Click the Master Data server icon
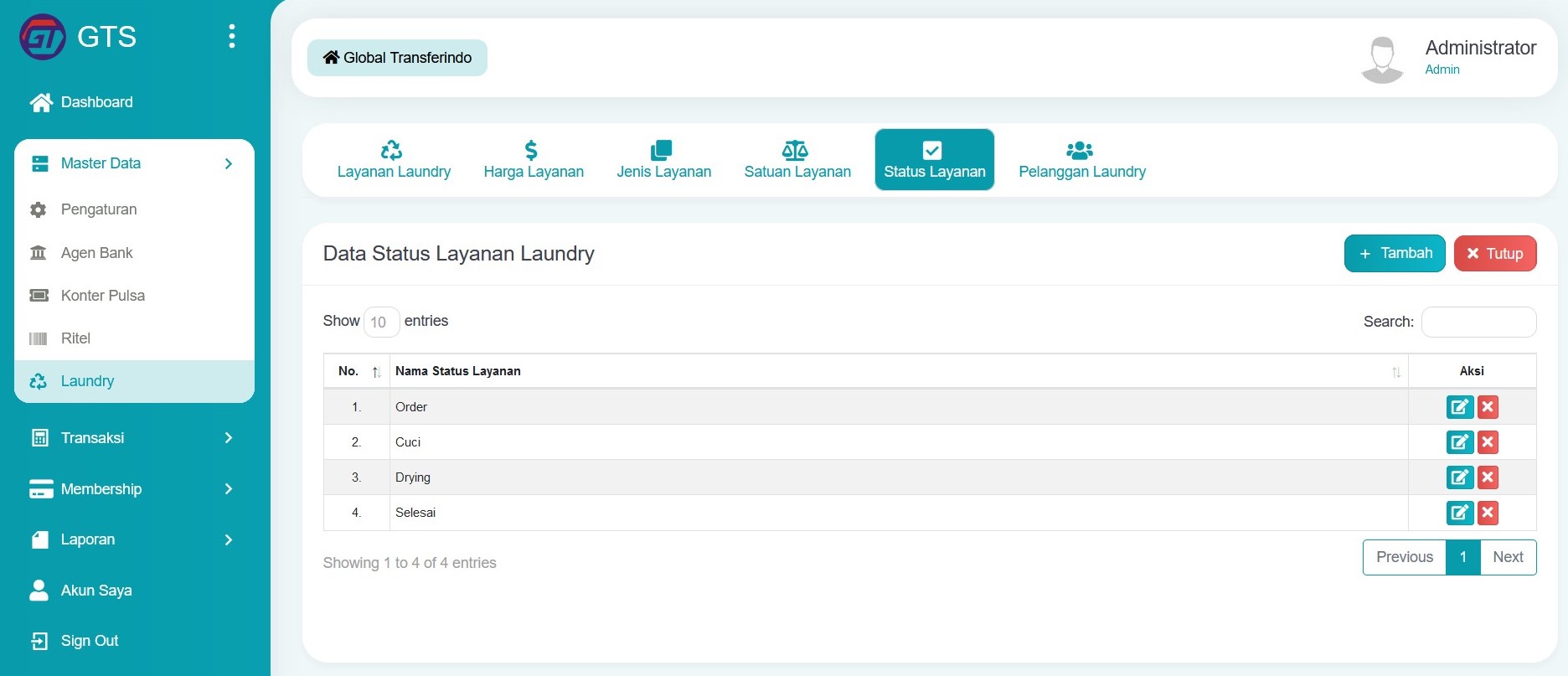This screenshot has width=1568, height=676. (x=39, y=163)
